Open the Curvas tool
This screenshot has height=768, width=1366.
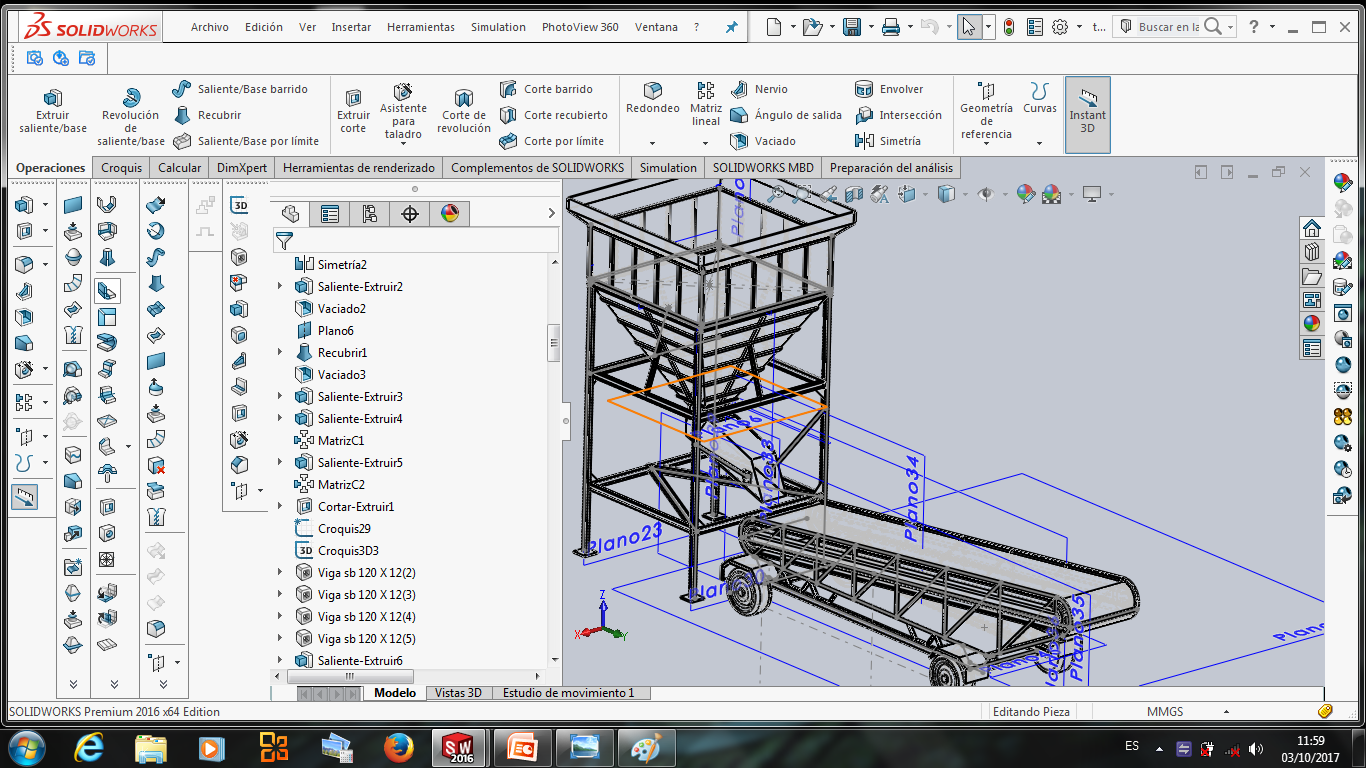click(x=1040, y=98)
